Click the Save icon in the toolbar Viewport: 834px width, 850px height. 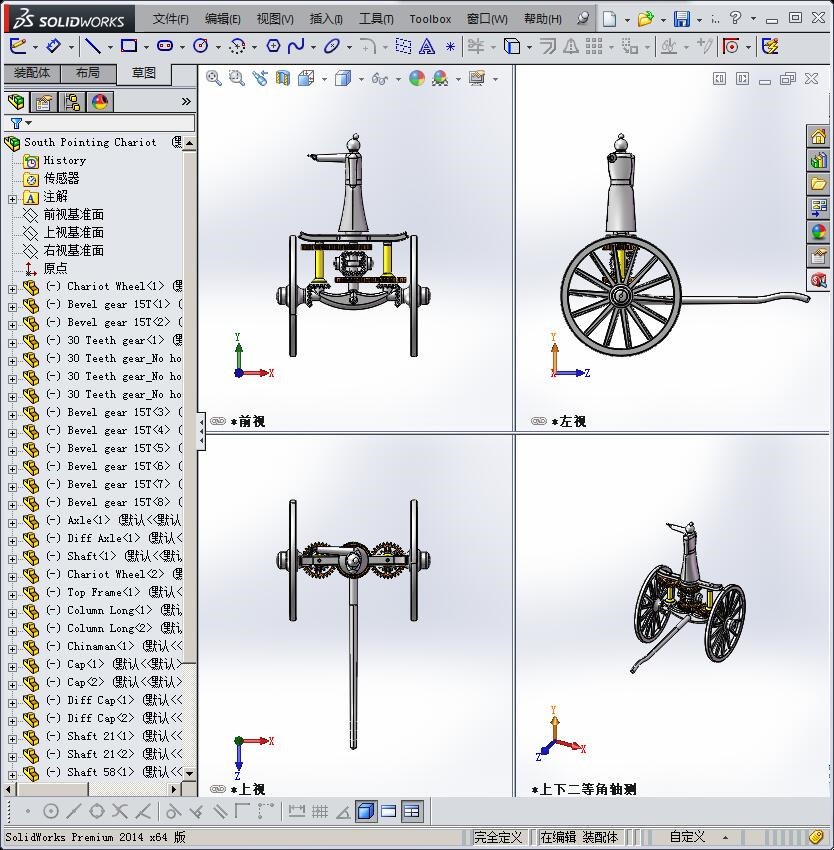[x=681, y=19]
